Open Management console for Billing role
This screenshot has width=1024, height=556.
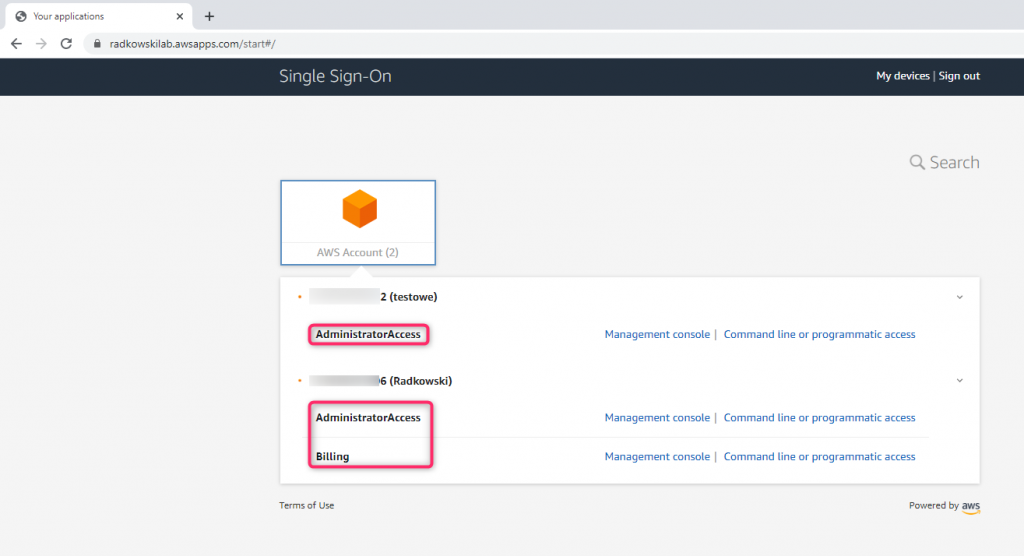click(657, 456)
